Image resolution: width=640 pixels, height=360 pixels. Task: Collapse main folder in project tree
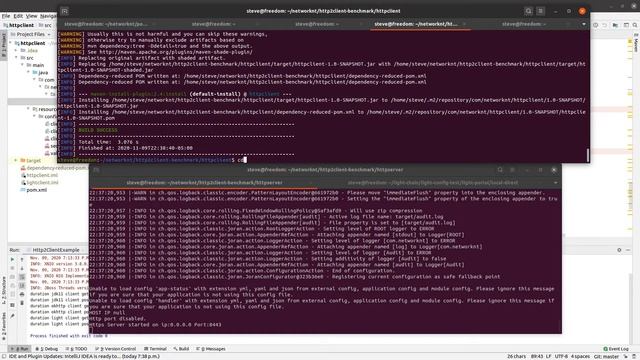(22, 65)
